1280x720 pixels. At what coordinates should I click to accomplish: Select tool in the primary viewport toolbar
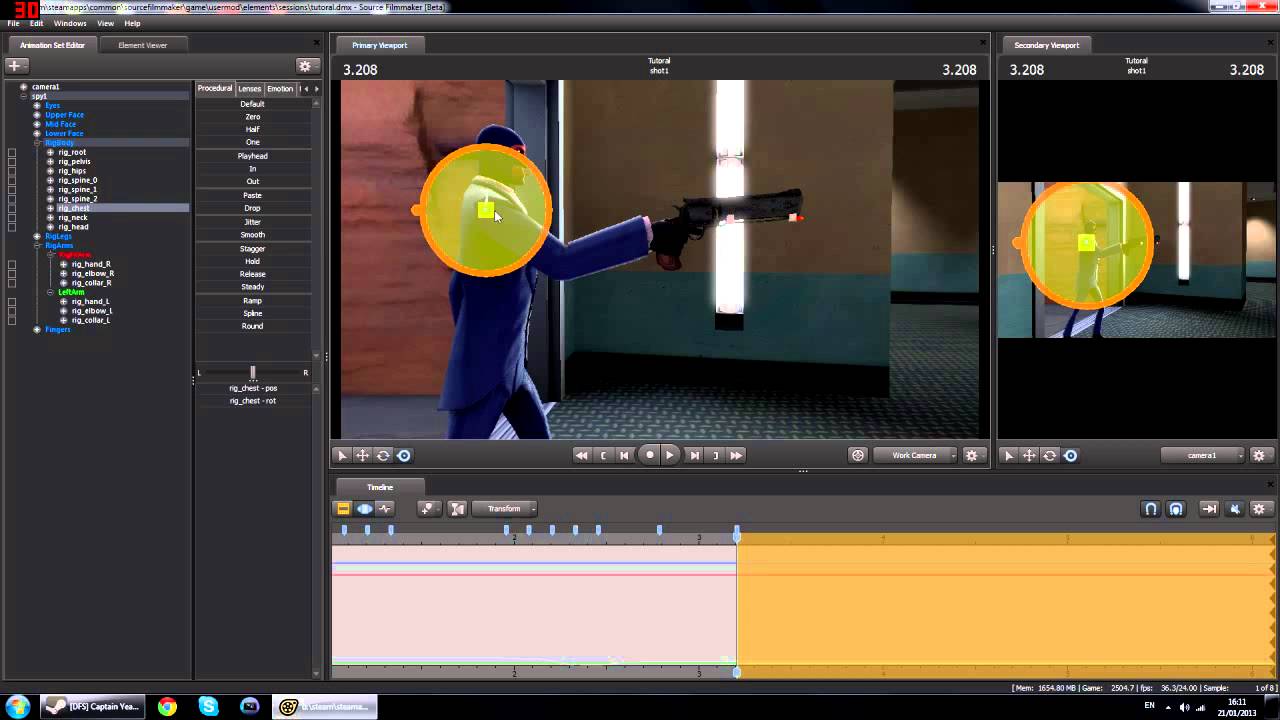click(x=342, y=455)
